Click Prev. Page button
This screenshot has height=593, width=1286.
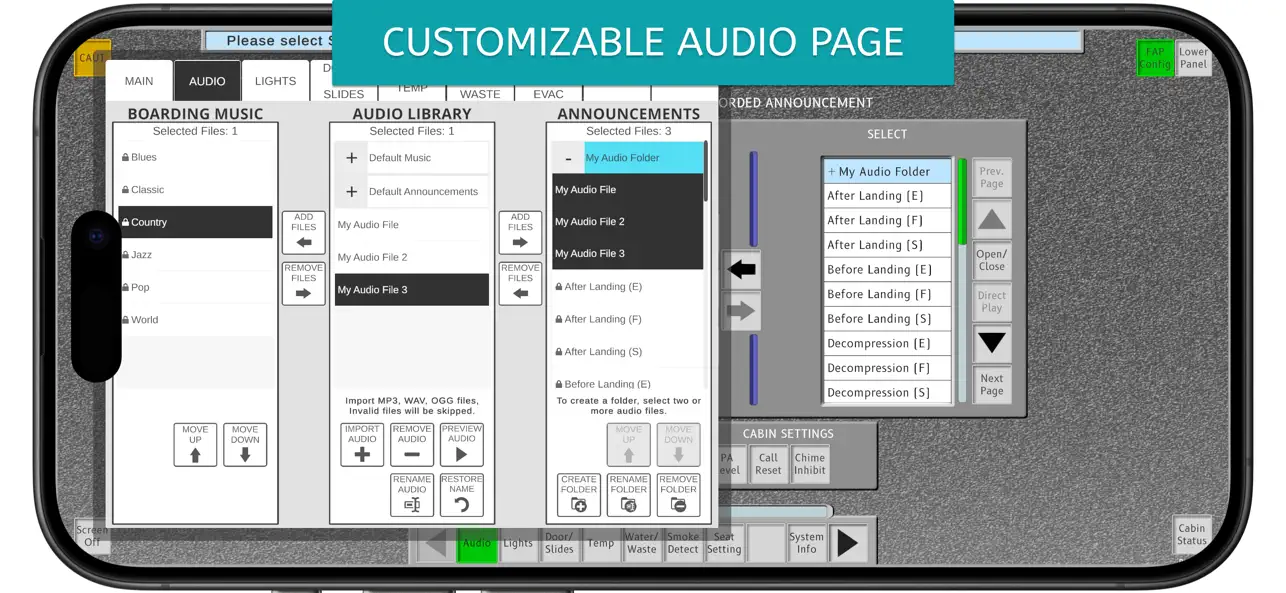point(992,178)
